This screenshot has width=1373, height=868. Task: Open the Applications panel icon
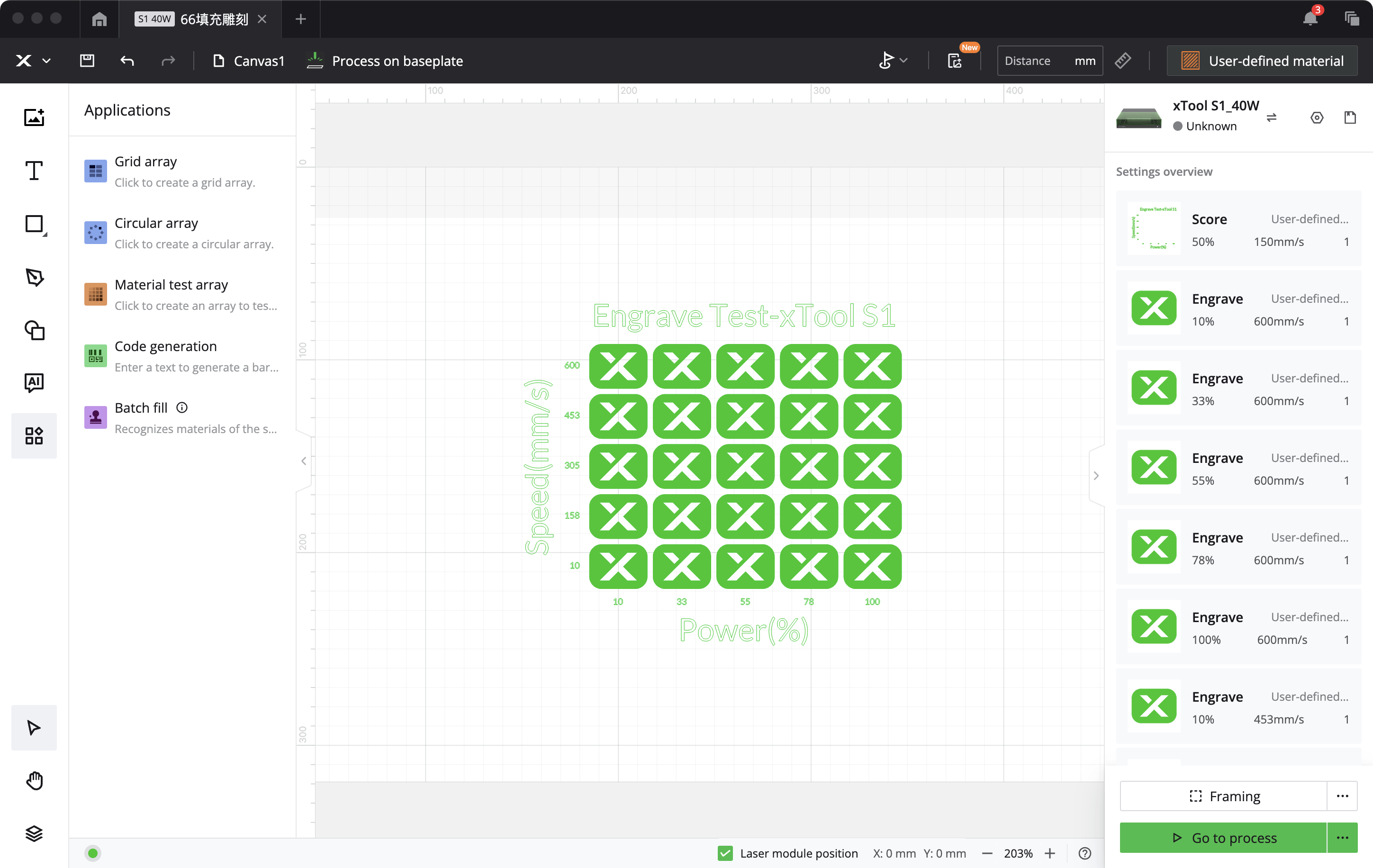(x=34, y=436)
